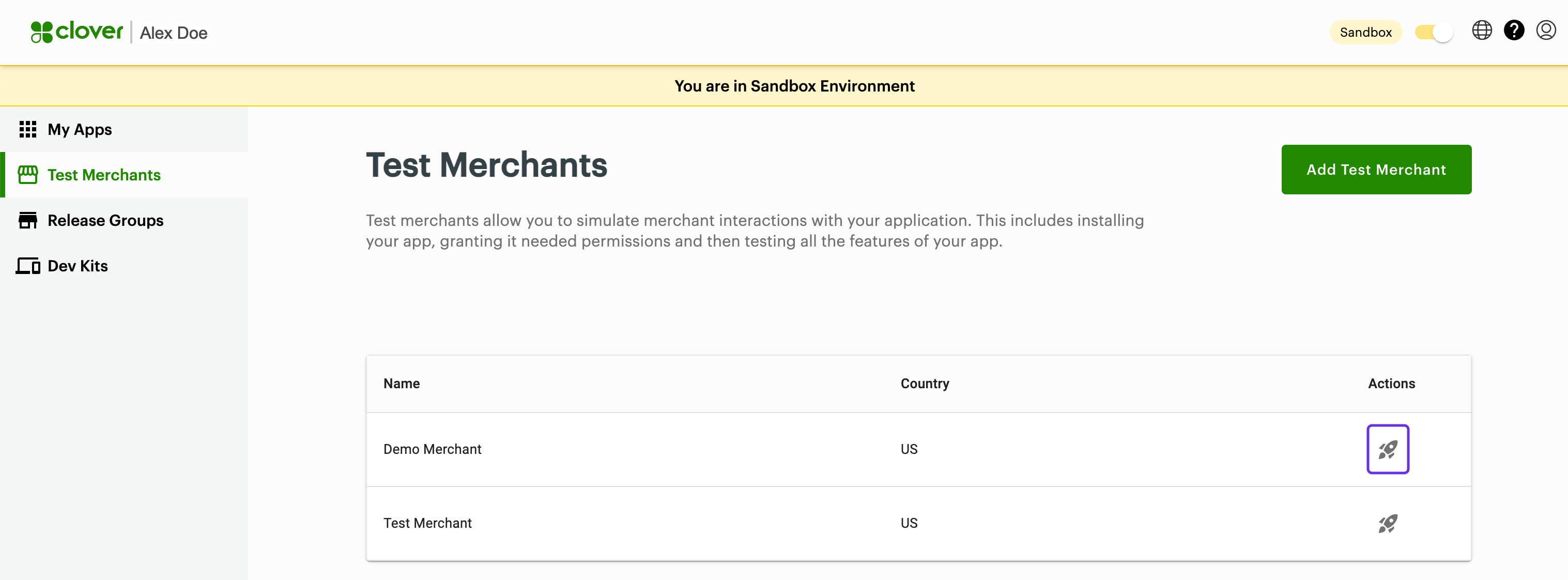
Task: Expand the Dev Kits section
Action: click(x=77, y=265)
